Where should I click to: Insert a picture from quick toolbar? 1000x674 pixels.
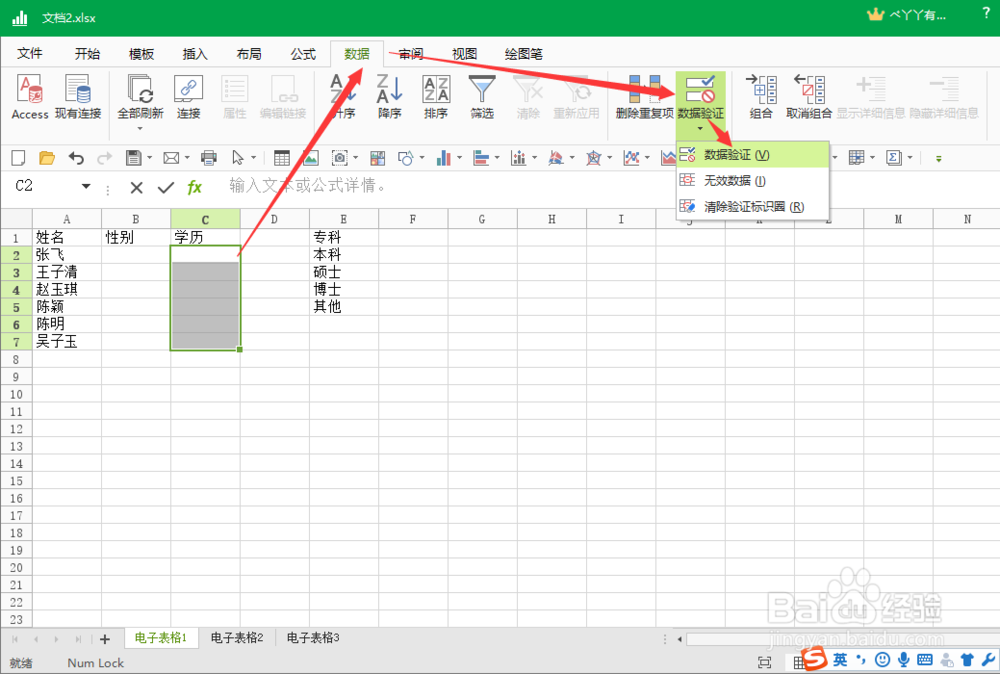click(x=311, y=158)
